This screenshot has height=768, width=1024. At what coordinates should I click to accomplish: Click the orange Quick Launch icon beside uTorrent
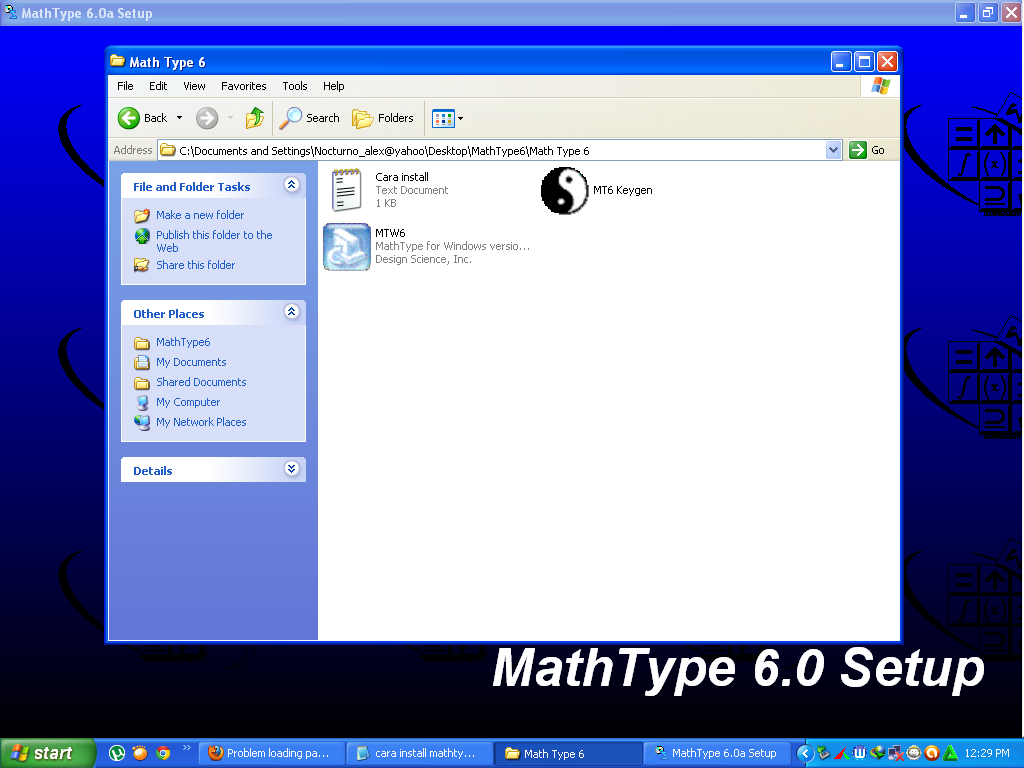pyautogui.click(x=140, y=753)
